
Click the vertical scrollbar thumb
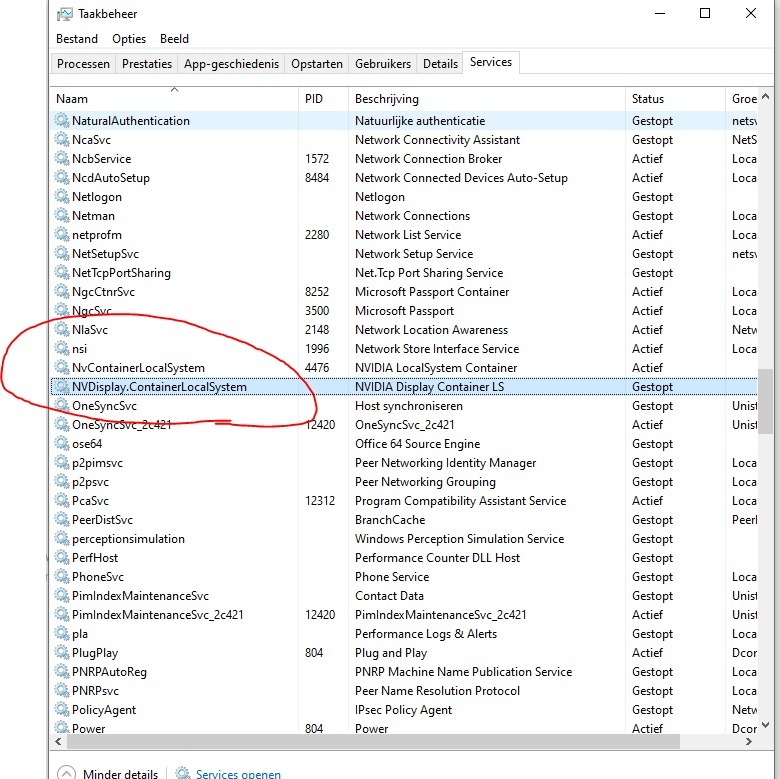766,401
